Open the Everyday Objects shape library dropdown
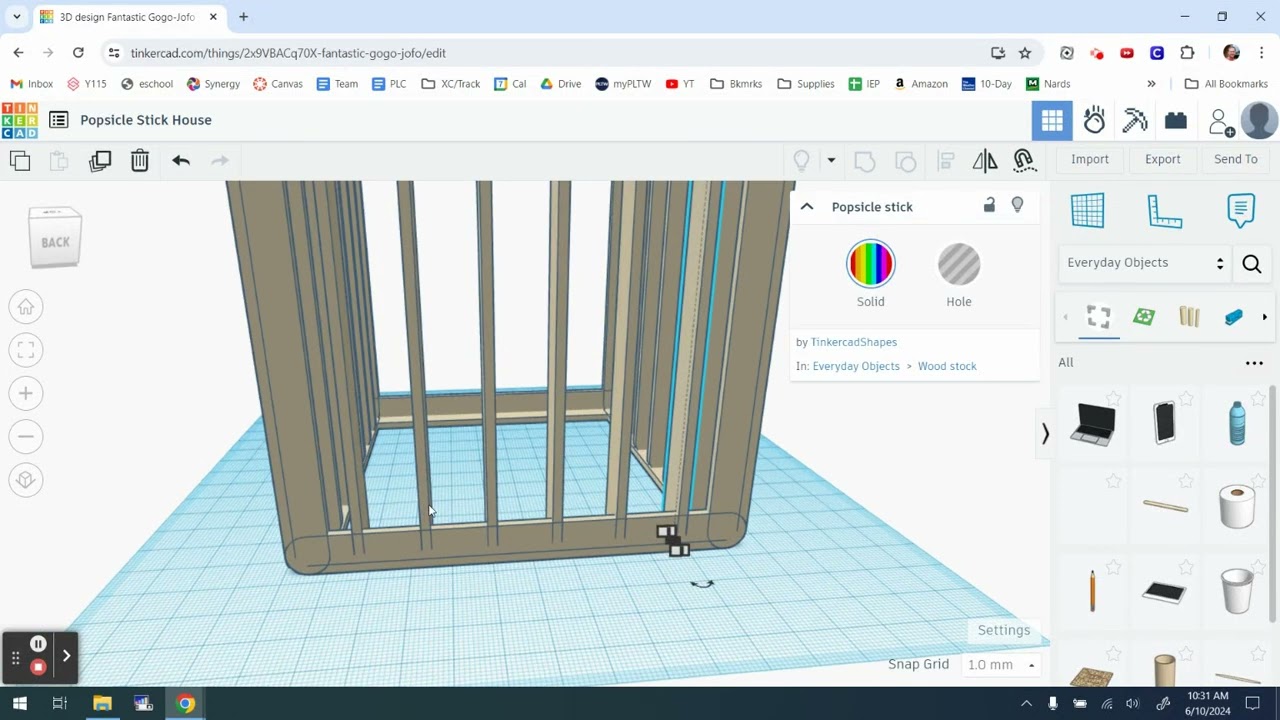 tap(1145, 263)
